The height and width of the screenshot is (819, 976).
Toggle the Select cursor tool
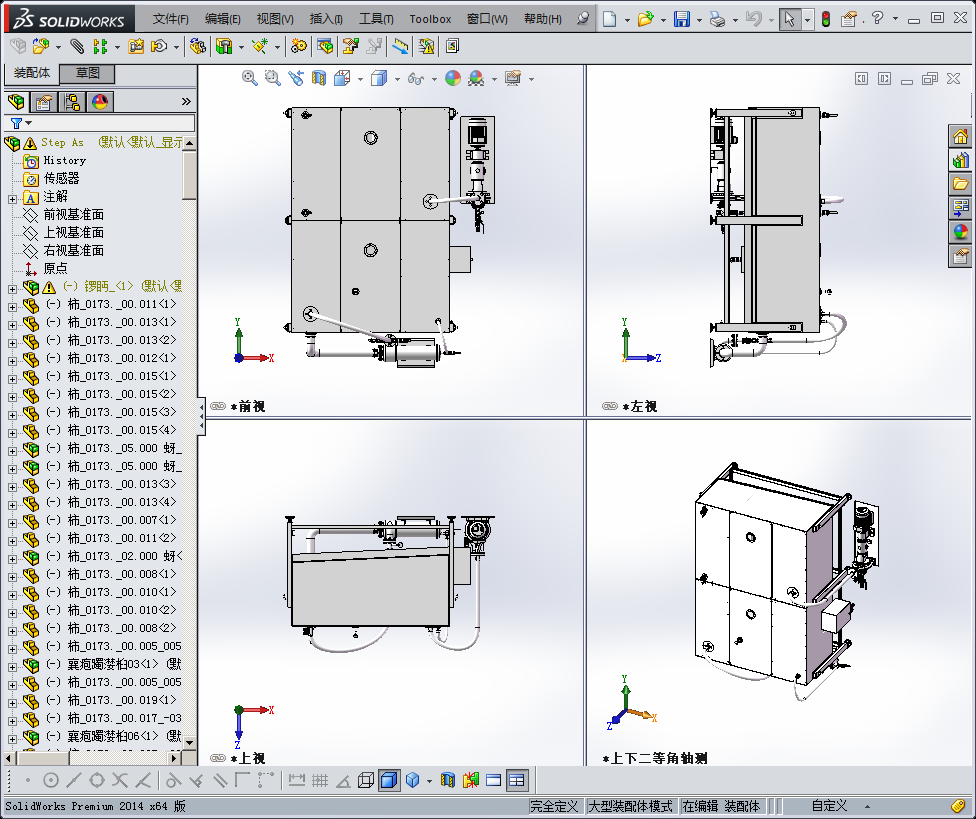click(x=789, y=19)
